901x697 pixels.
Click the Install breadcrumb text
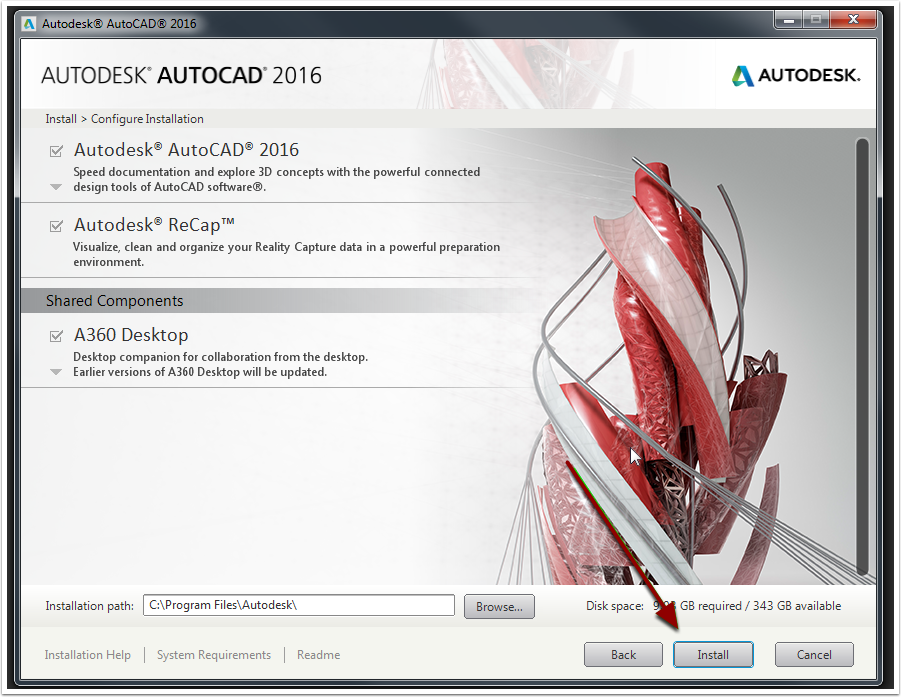click(61, 119)
